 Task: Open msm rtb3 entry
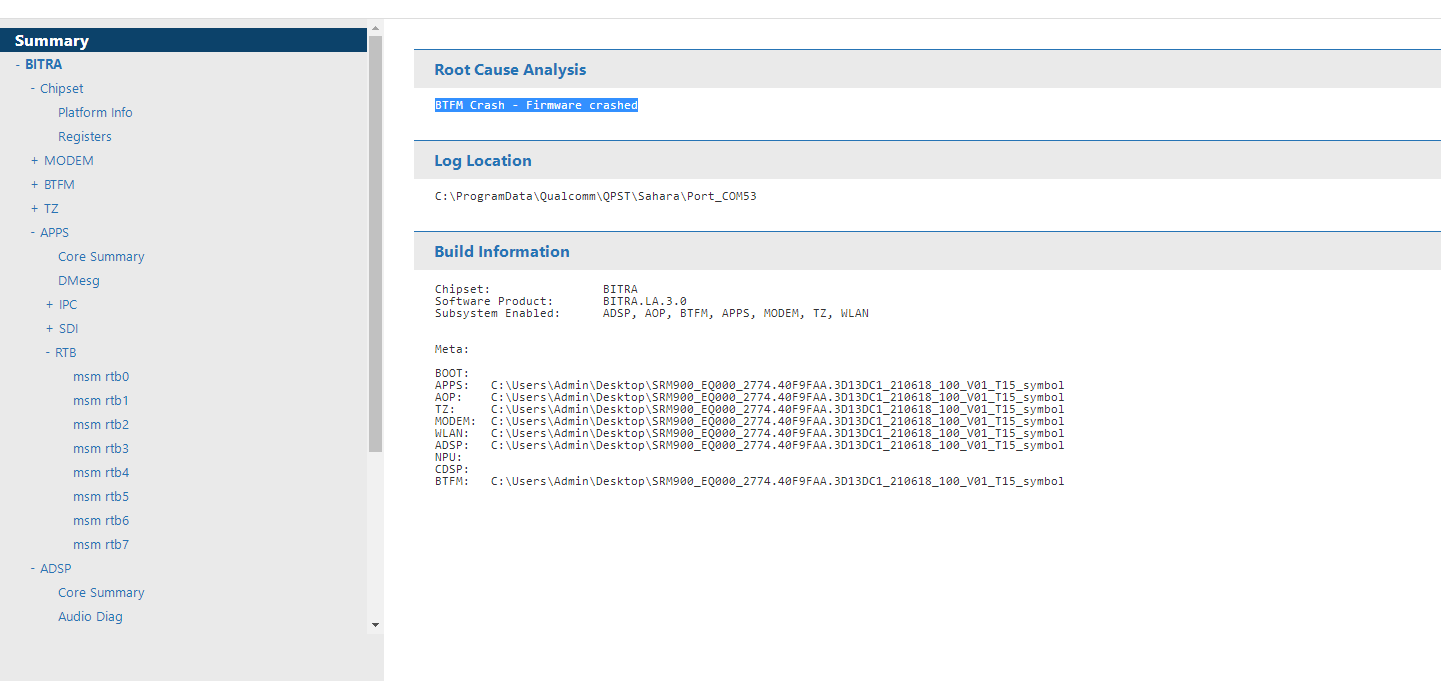coord(101,448)
